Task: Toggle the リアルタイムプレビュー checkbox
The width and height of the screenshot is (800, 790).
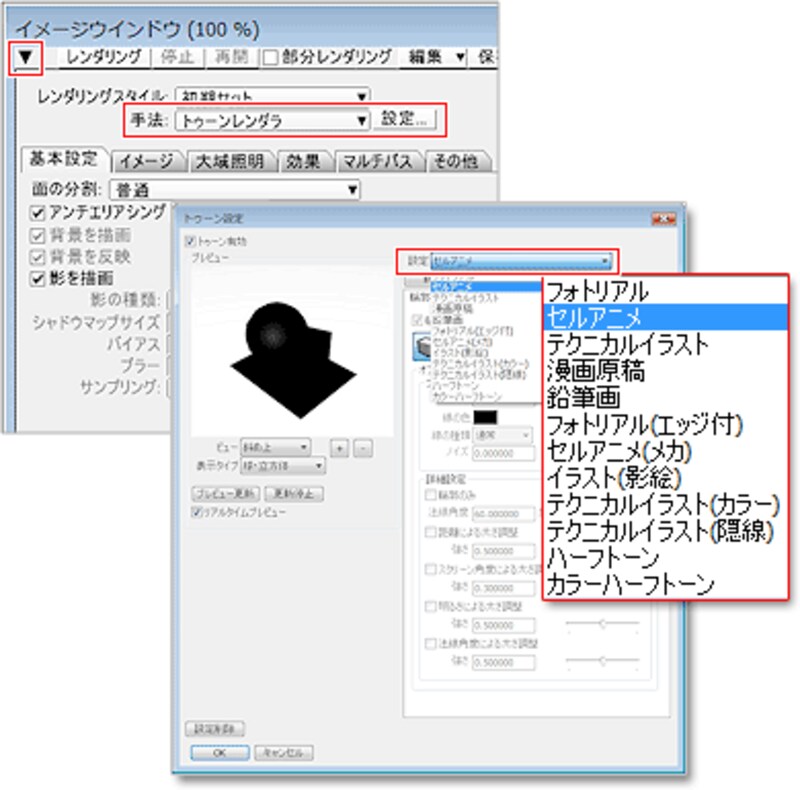Action: click(x=196, y=512)
